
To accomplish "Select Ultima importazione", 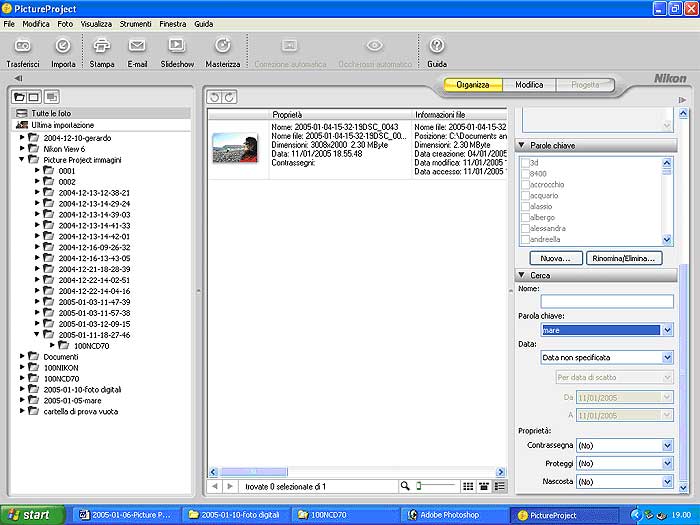I will pyautogui.click(x=102, y=125).
